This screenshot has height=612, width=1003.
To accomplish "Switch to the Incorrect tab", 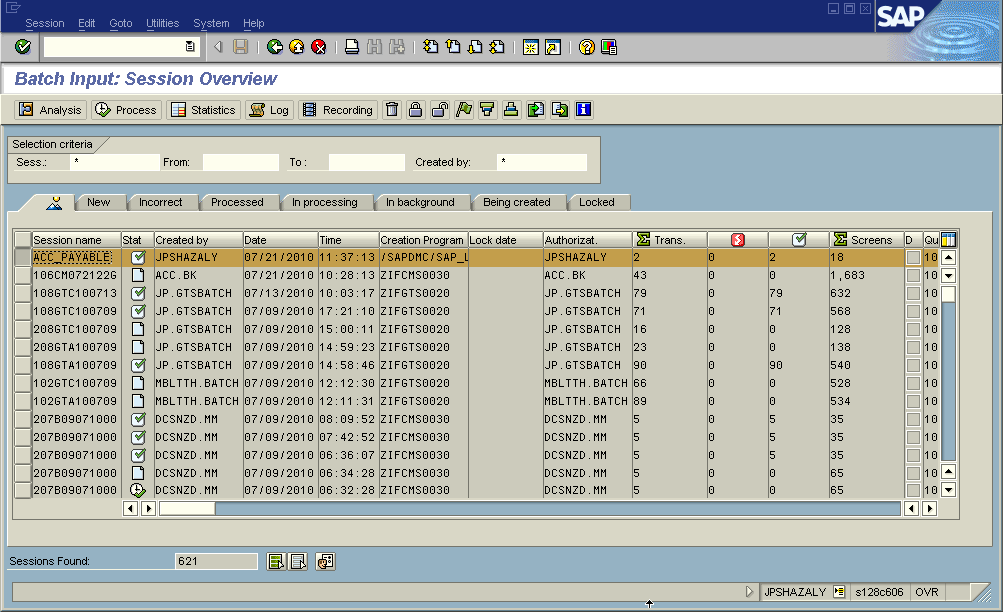I will [x=162, y=201].
